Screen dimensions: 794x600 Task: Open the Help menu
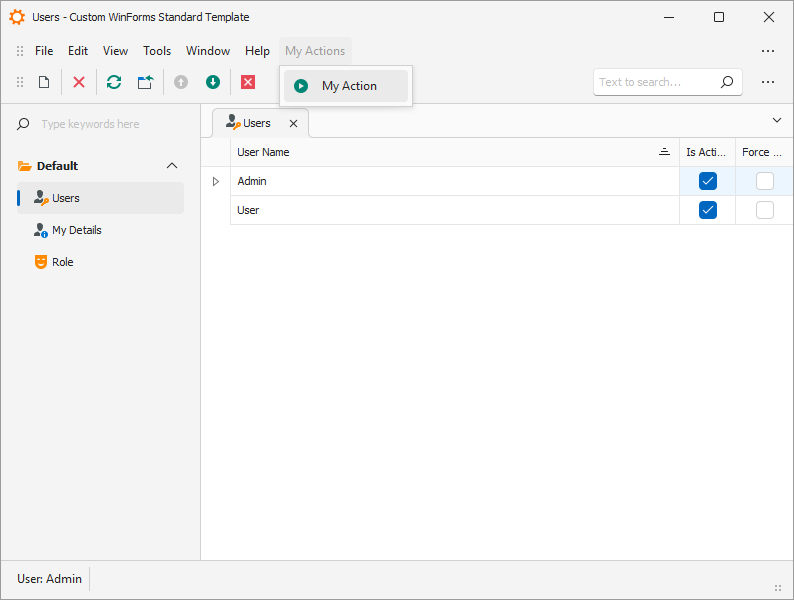(257, 51)
